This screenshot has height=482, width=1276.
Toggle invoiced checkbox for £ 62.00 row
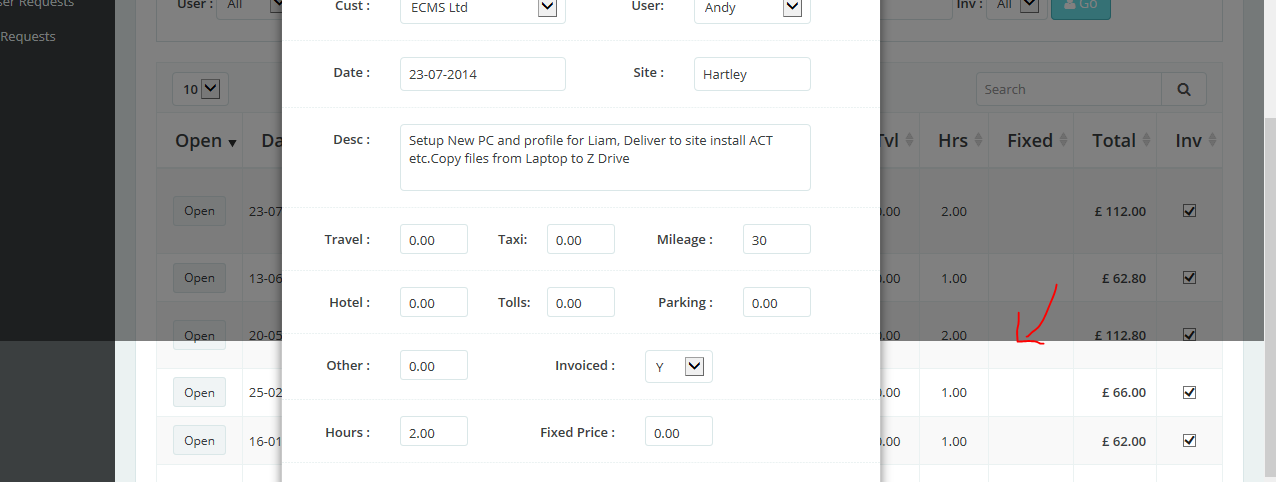pos(1189,441)
